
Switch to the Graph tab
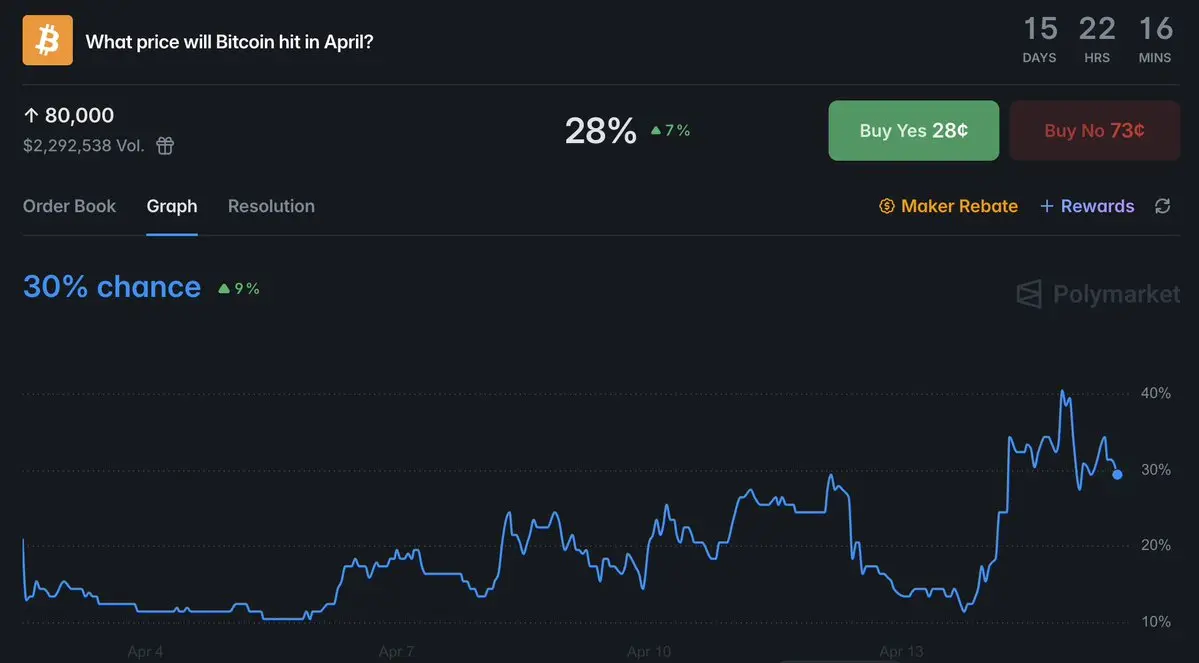(x=172, y=206)
